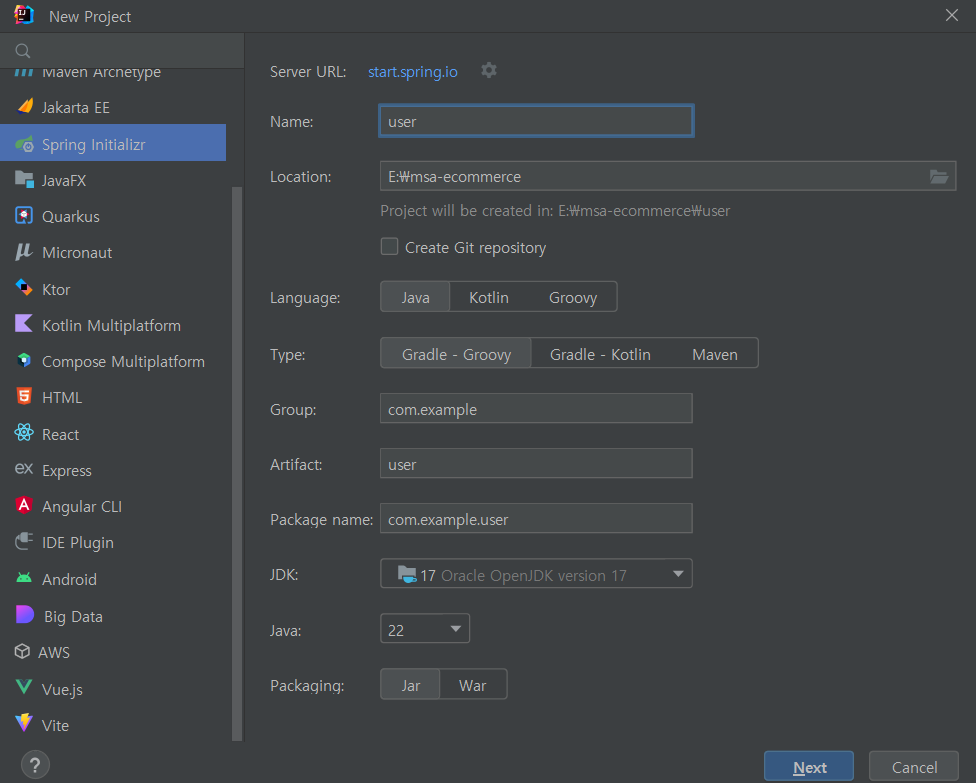The height and width of the screenshot is (783, 976).
Task: Open start.spring.io server link
Action: [413, 72]
